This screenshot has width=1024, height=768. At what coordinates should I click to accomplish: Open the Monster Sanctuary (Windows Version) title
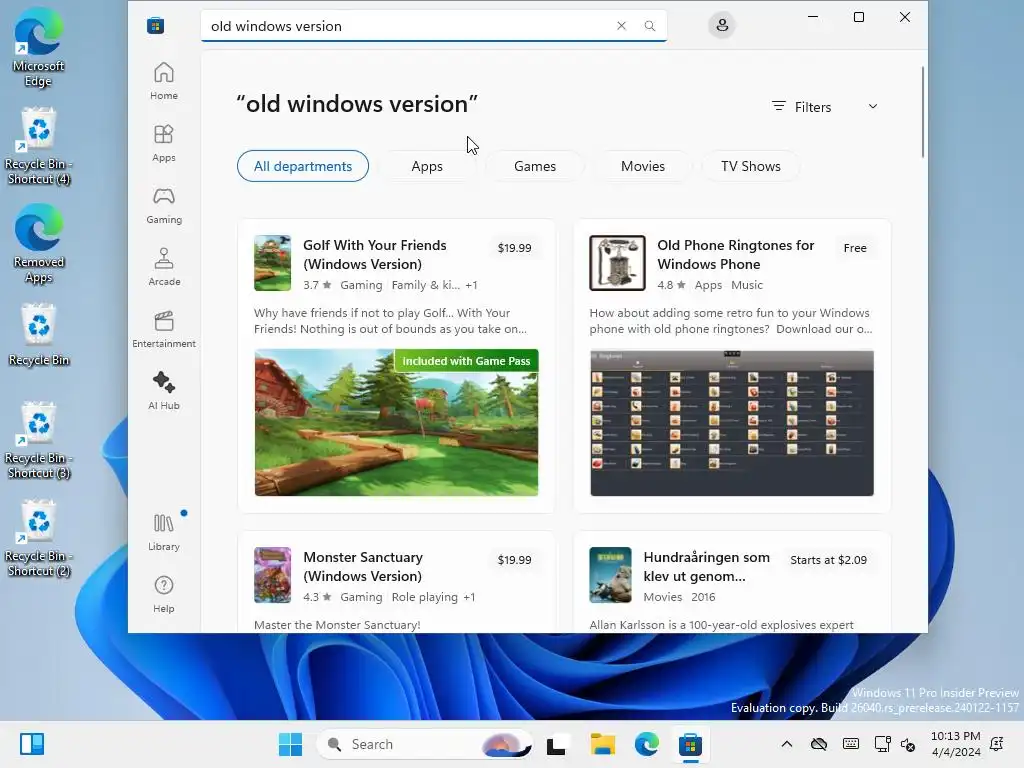tap(363, 566)
